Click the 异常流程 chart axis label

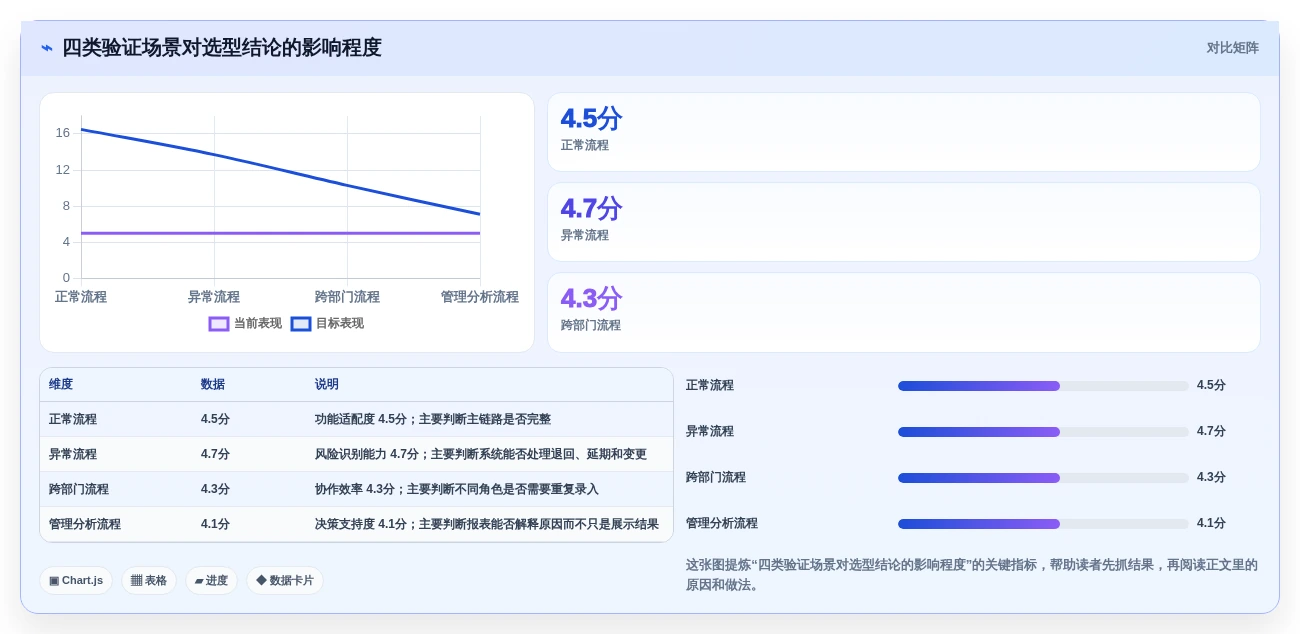[x=214, y=297]
